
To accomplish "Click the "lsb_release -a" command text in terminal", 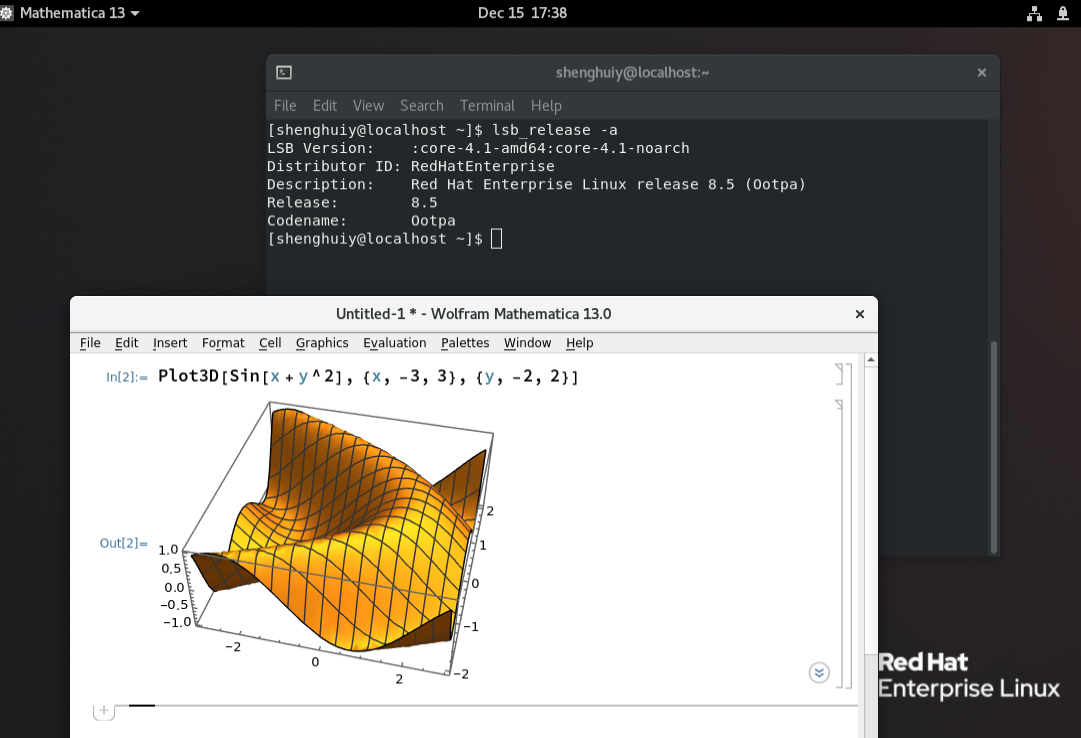I will [555, 130].
